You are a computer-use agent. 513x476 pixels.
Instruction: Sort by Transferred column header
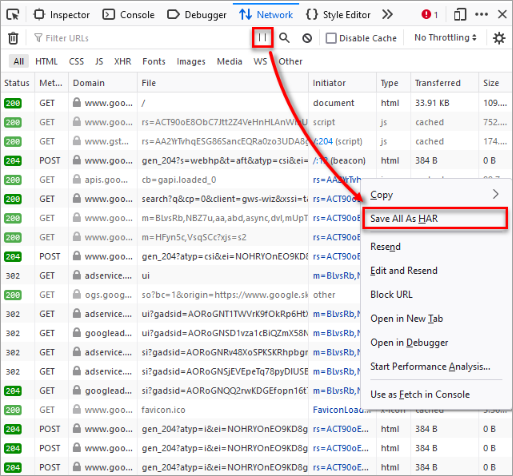(x=444, y=83)
